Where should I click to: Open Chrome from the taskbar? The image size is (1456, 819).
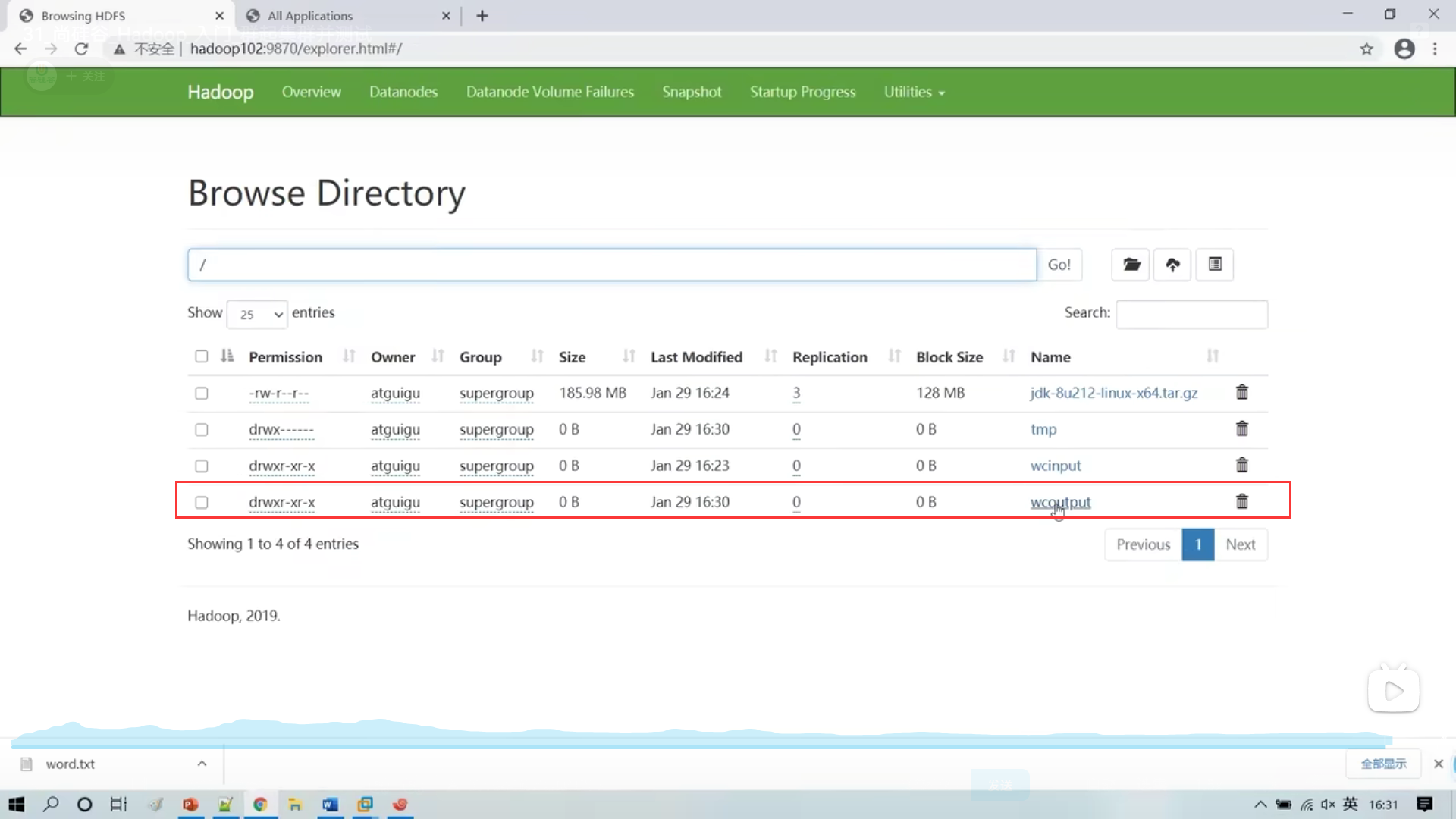pos(260,805)
